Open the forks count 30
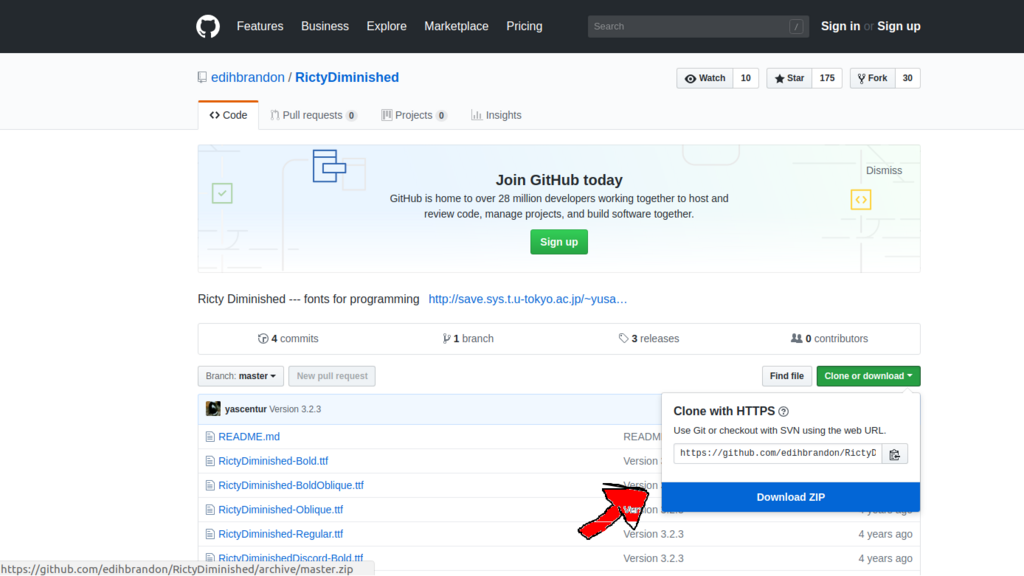 pyautogui.click(x=908, y=78)
